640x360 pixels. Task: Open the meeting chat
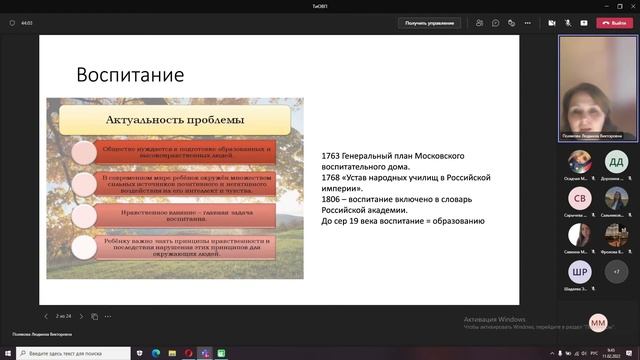click(495, 23)
